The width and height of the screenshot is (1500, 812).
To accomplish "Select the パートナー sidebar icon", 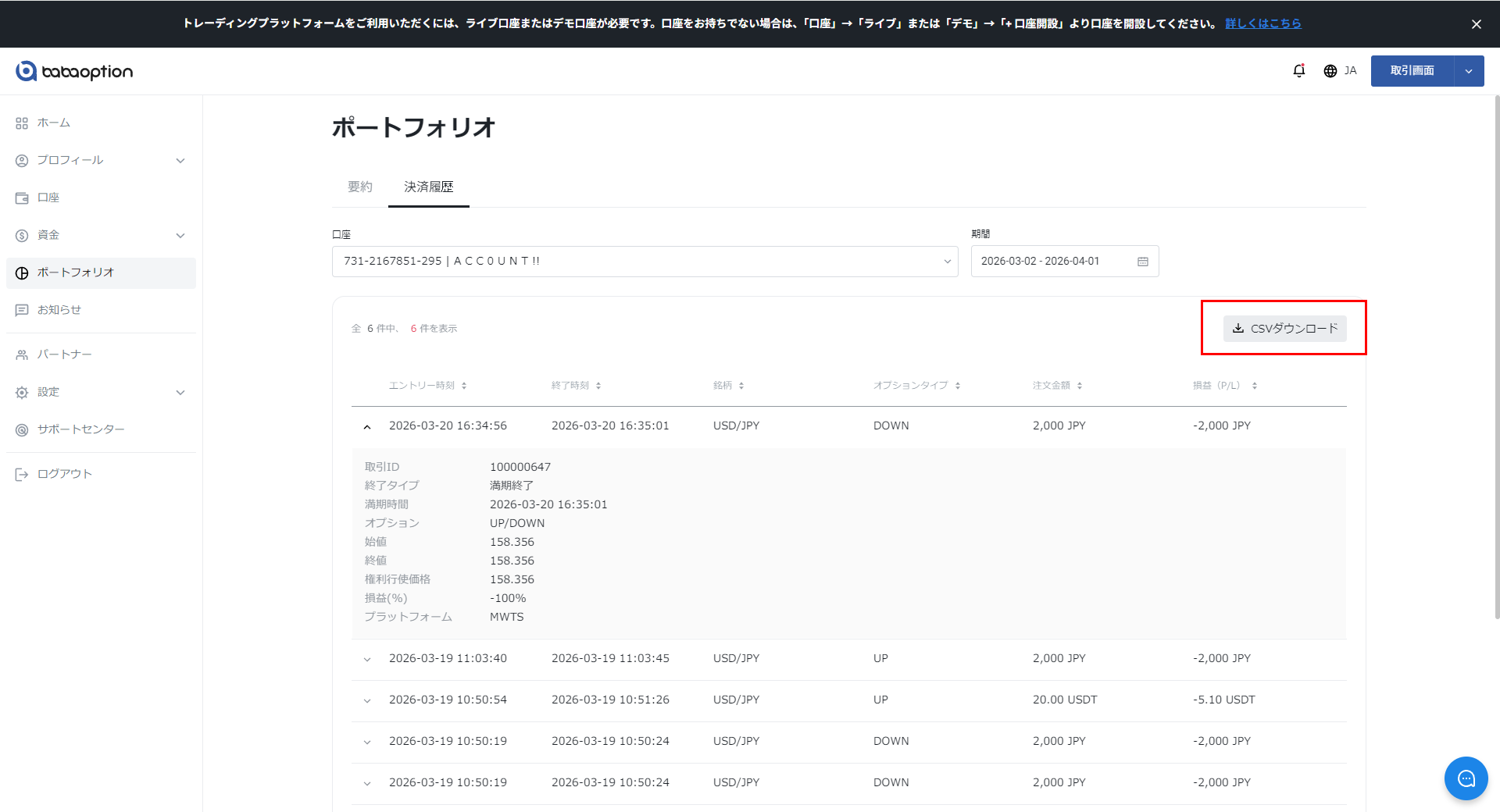I will tap(21, 354).
